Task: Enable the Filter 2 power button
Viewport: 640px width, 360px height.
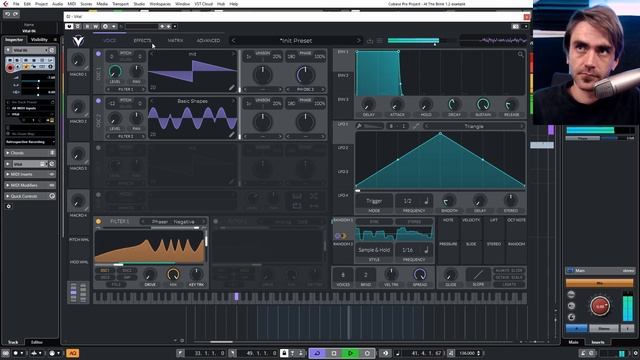Action: click(x=216, y=221)
